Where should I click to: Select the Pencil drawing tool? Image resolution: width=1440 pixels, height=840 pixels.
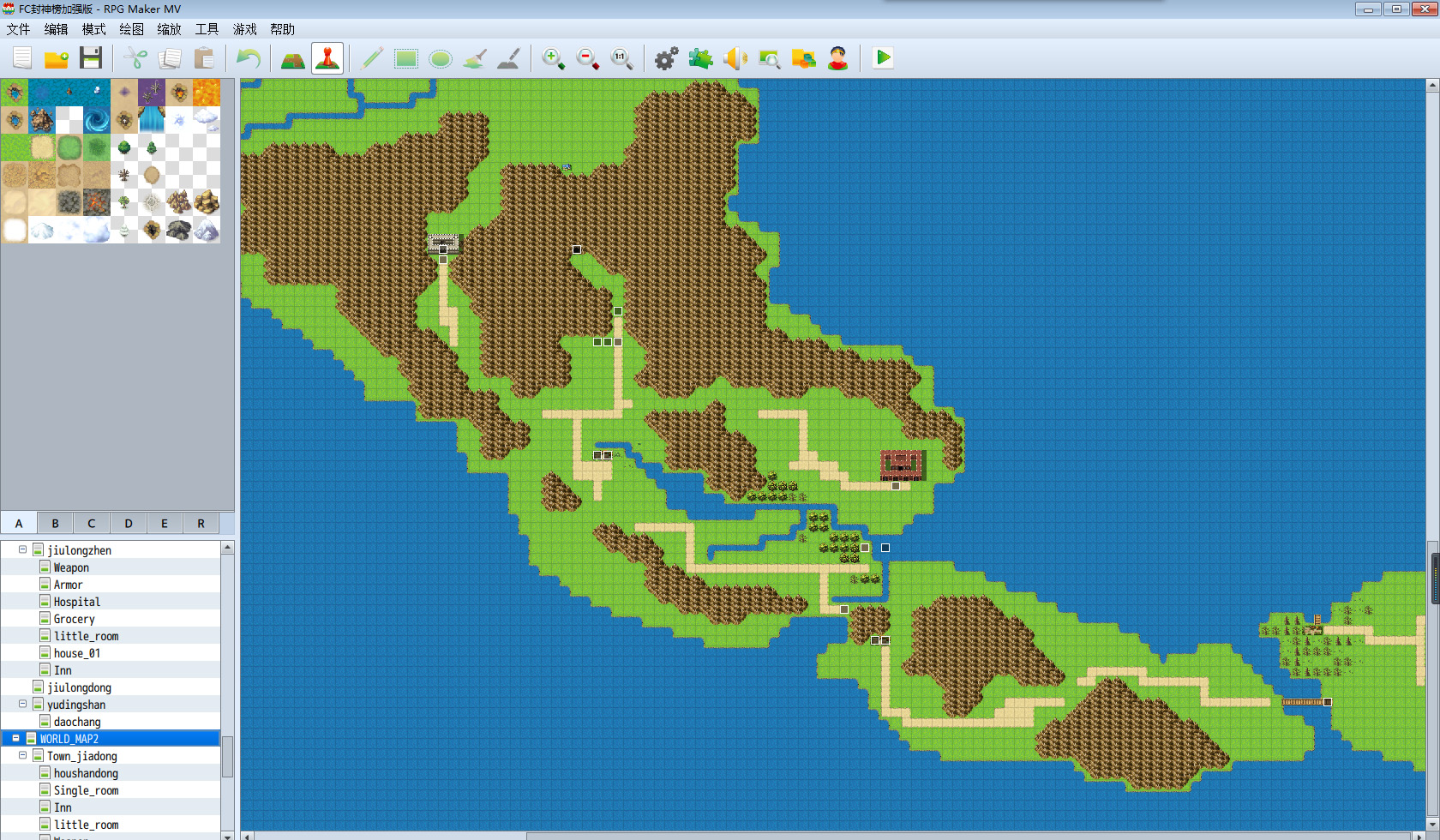(372, 58)
